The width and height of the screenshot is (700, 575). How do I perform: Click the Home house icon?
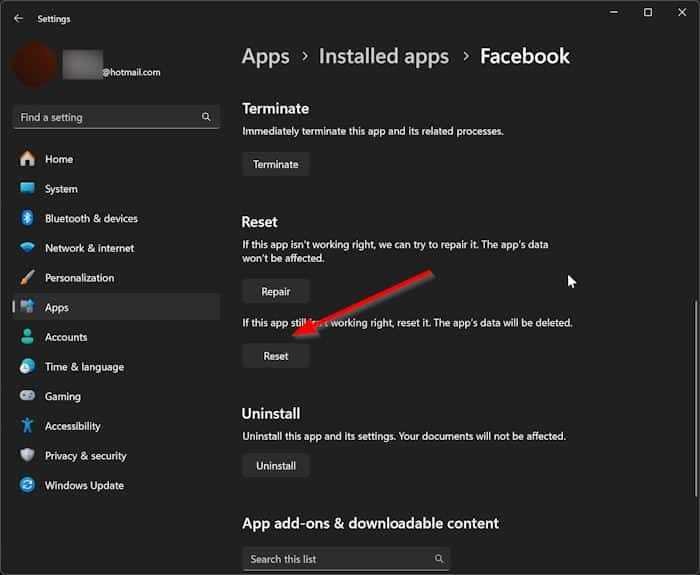27,158
